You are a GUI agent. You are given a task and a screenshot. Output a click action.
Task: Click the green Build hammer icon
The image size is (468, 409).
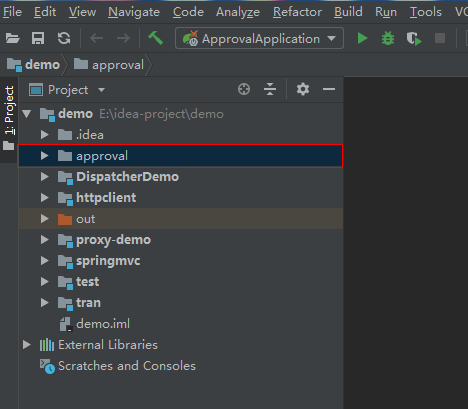click(x=155, y=38)
